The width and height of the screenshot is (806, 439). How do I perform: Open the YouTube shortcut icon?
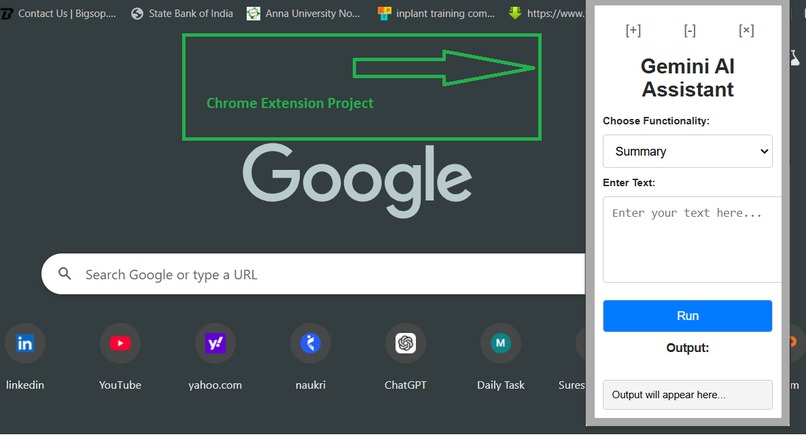(x=120, y=343)
